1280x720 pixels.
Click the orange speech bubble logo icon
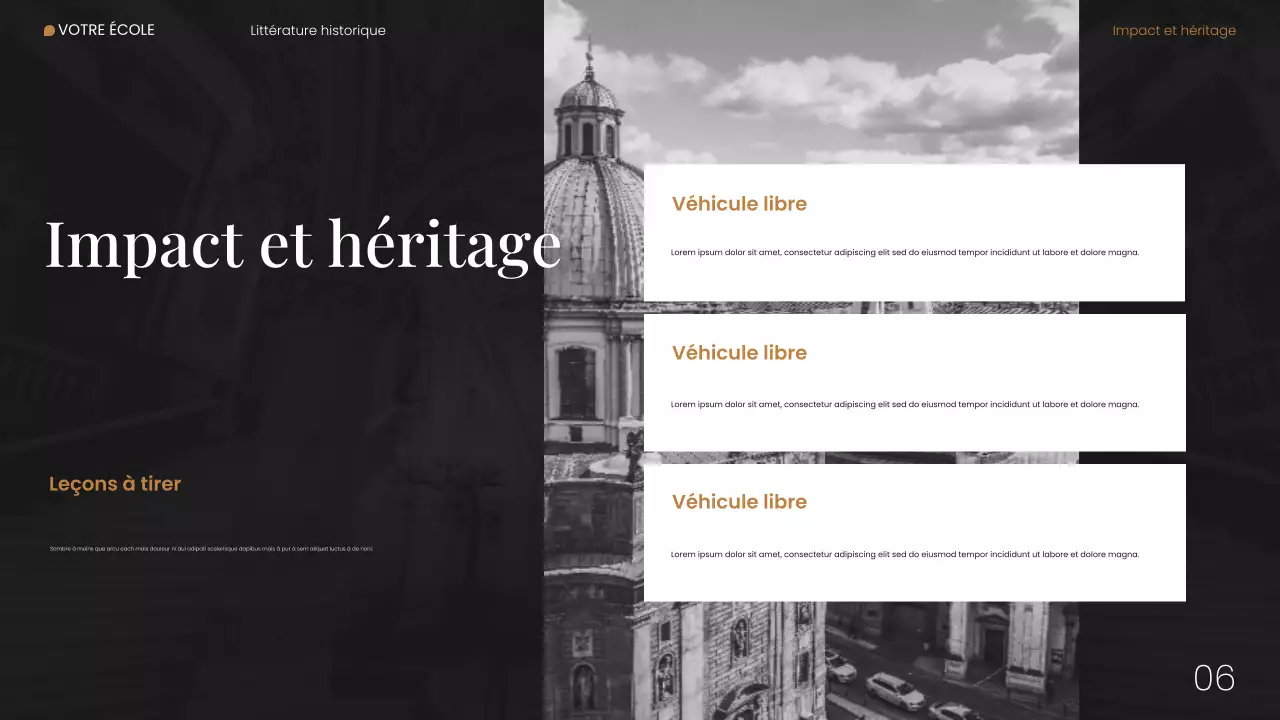click(x=49, y=30)
